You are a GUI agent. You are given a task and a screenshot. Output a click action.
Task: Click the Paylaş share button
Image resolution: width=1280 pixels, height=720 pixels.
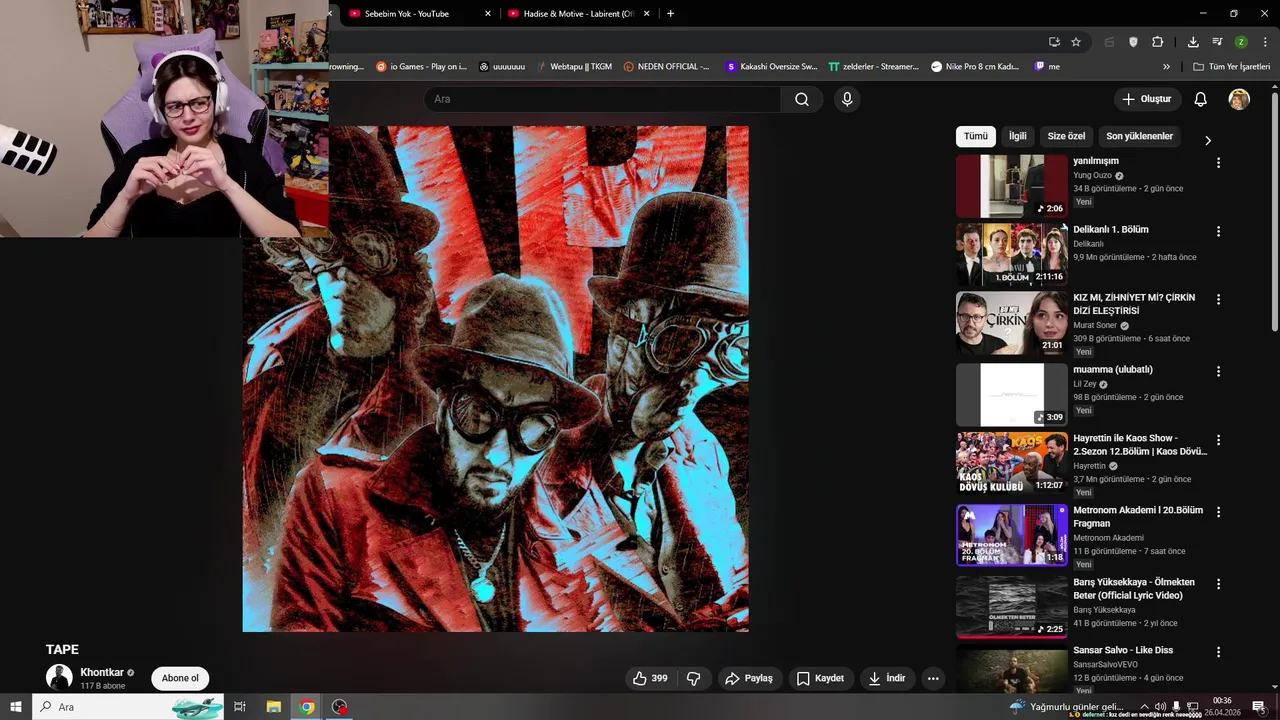pos(749,678)
